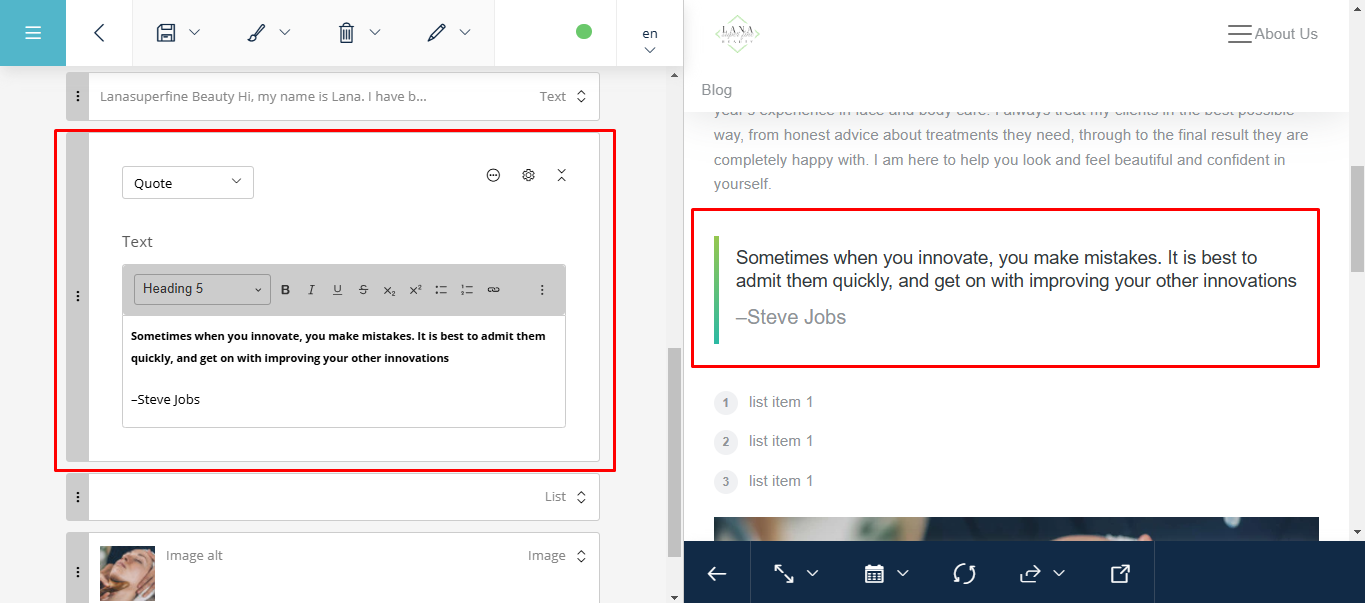1365x603 pixels.
Task: Open preview in new window
Action: point(1120,573)
